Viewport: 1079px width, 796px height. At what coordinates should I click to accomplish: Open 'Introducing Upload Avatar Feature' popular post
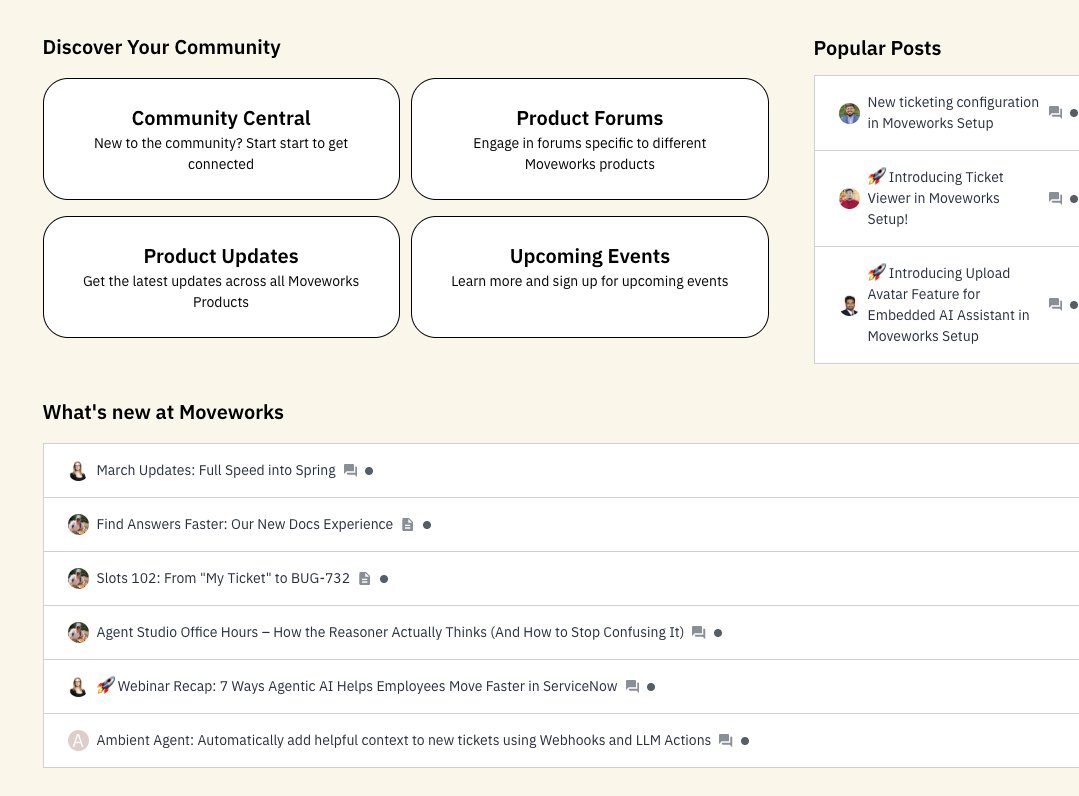pyautogui.click(x=947, y=304)
